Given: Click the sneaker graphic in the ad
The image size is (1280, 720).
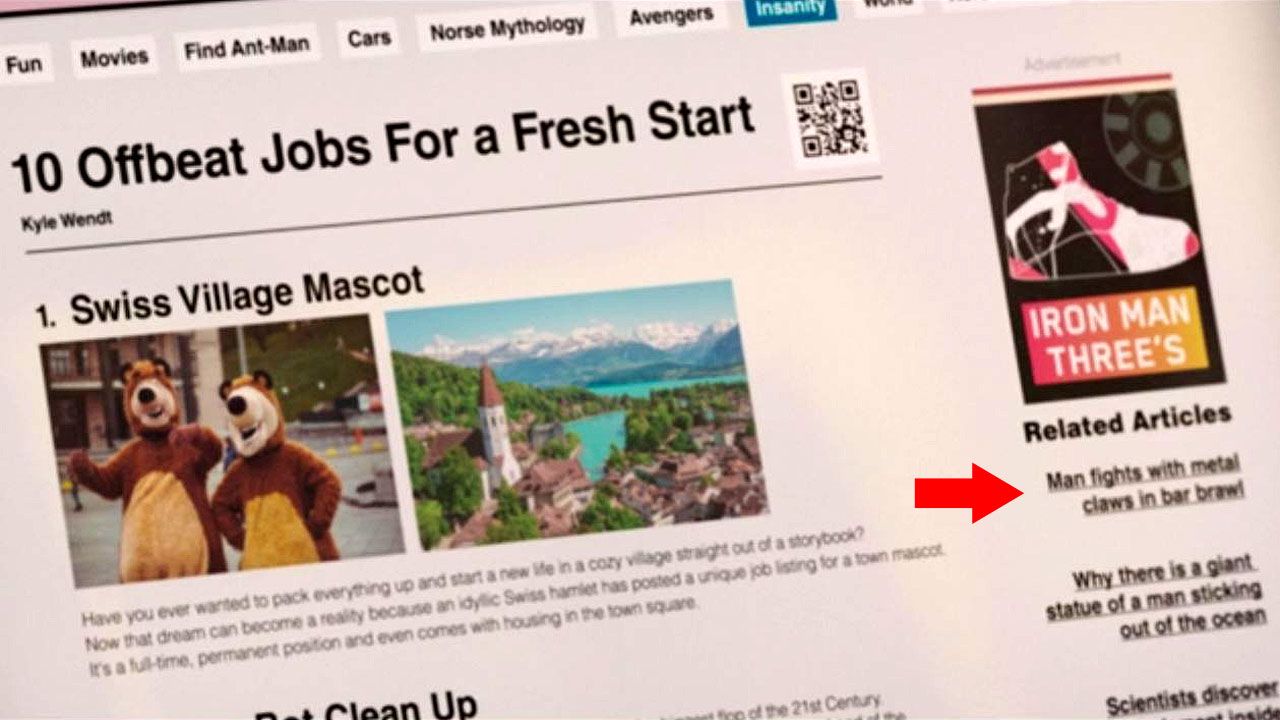Looking at the screenshot, I should pyautogui.click(x=1099, y=213).
